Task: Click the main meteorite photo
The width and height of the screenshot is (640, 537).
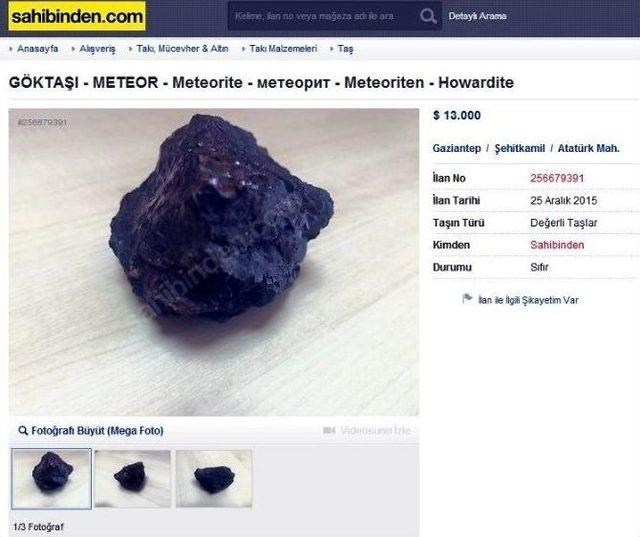Action: (x=214, y=262)
